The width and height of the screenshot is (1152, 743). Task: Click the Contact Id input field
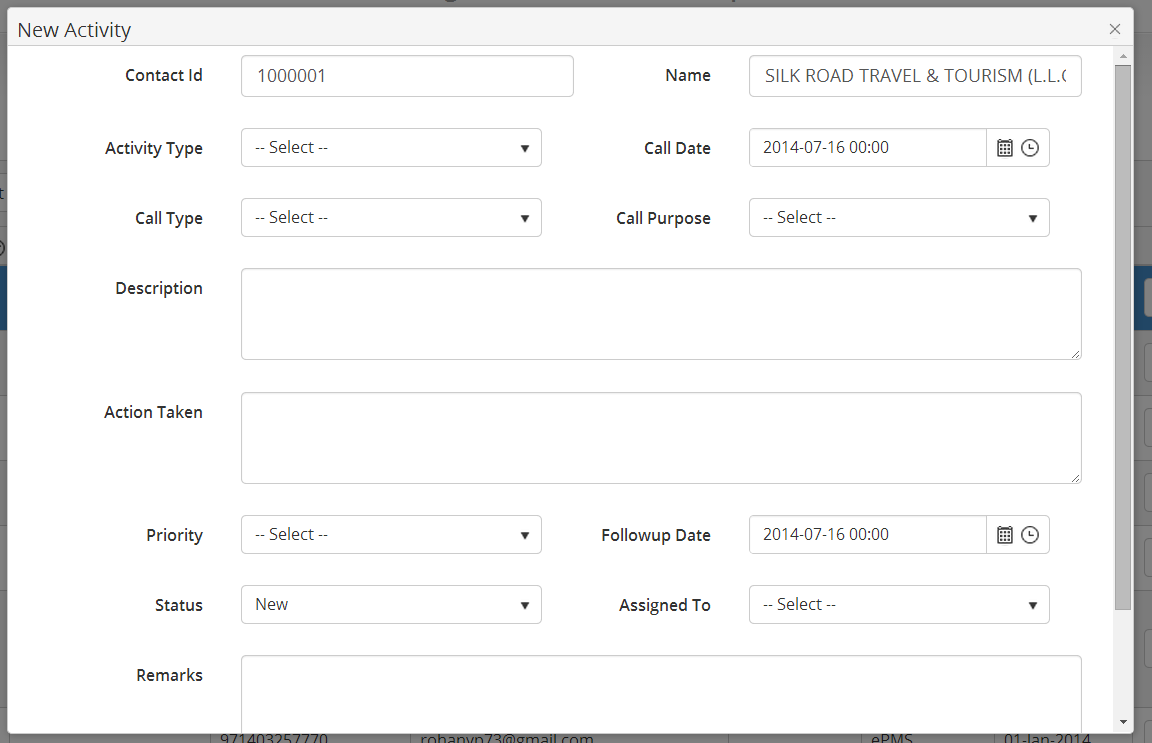pos(407,76)
